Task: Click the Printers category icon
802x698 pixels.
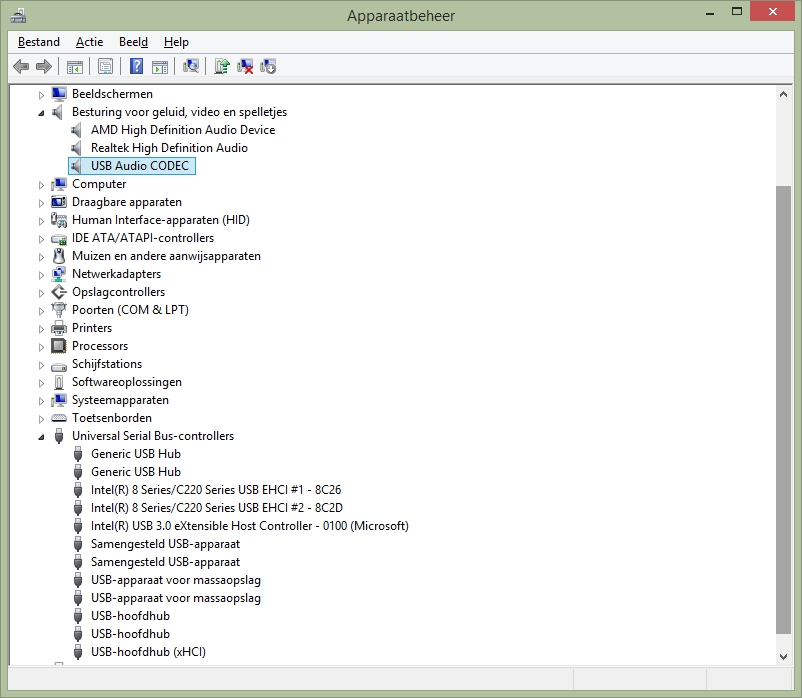Action: (x=59, y=328)
